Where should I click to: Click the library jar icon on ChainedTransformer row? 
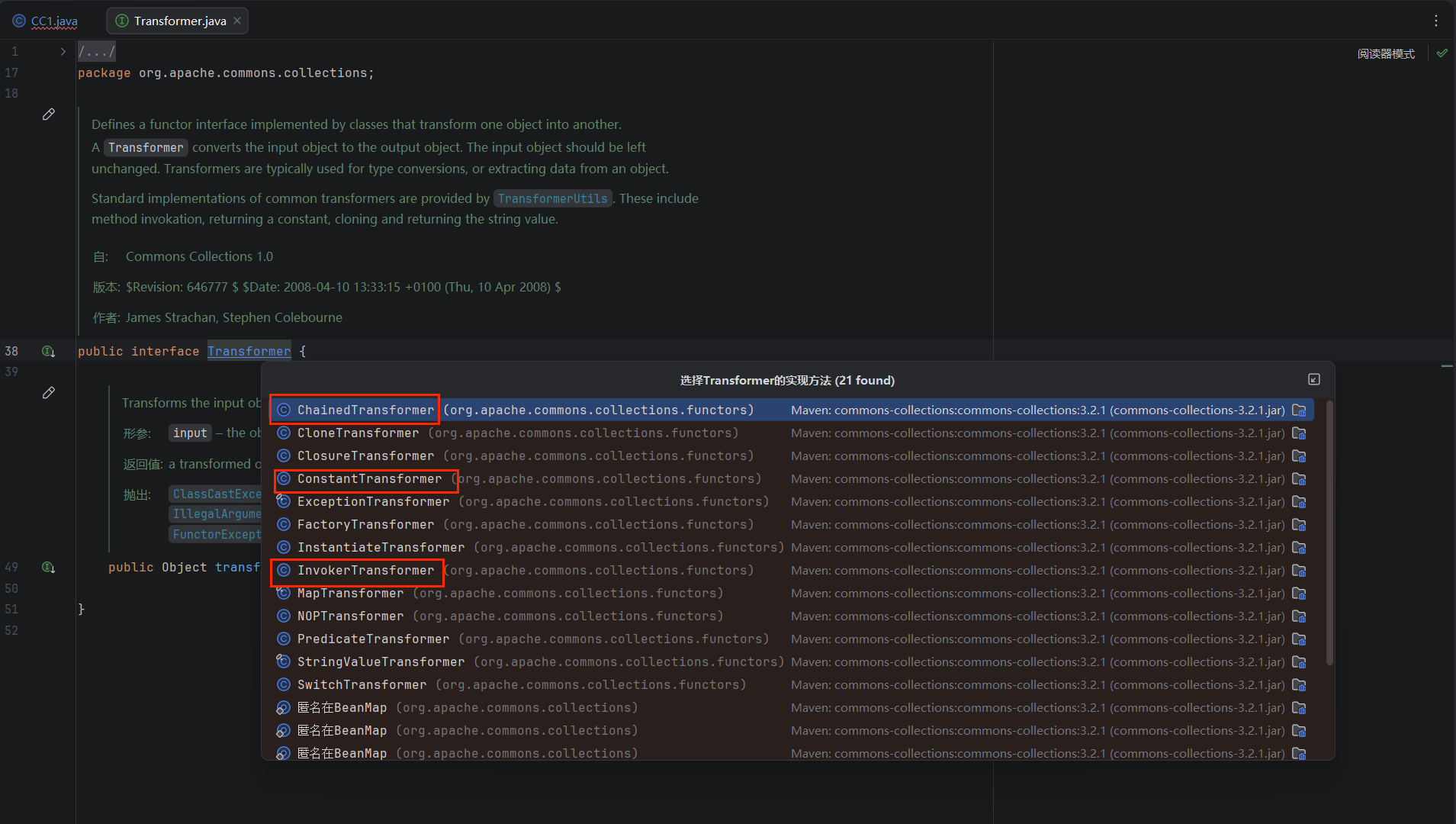click(1299, 410)
